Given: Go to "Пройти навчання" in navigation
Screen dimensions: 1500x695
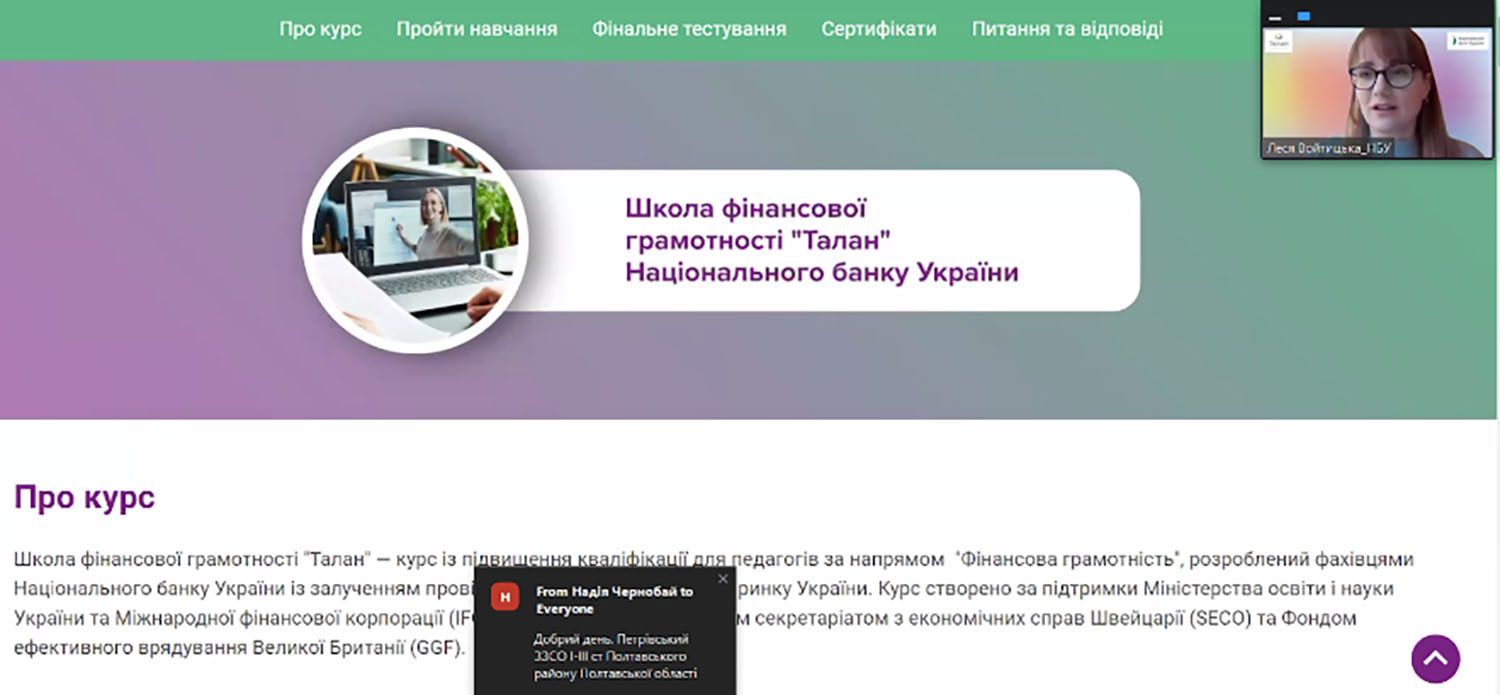Looking at the screenshot, I should click(x=477, y=29).
